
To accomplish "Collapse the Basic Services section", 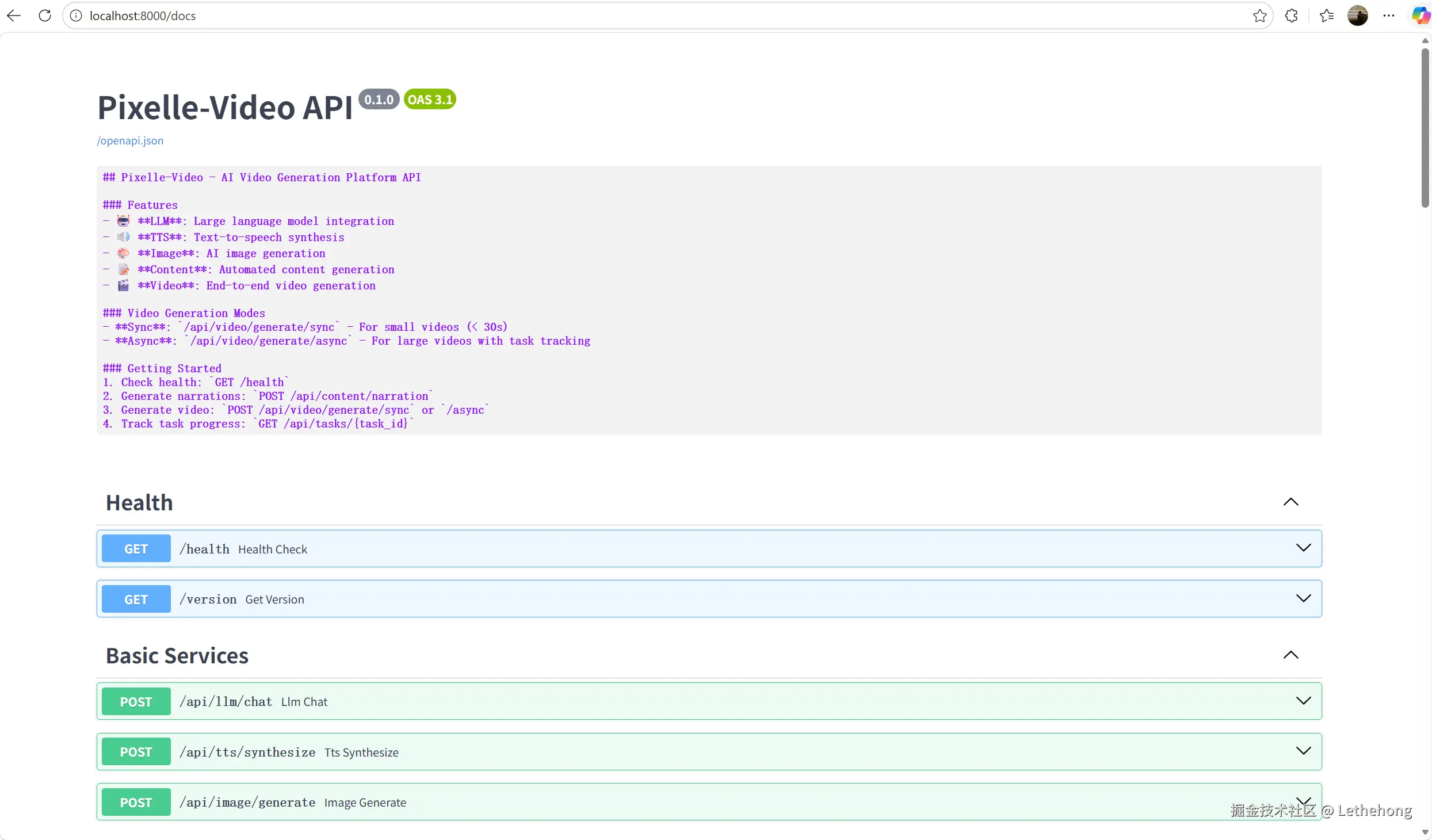I will click(1290, 655).
